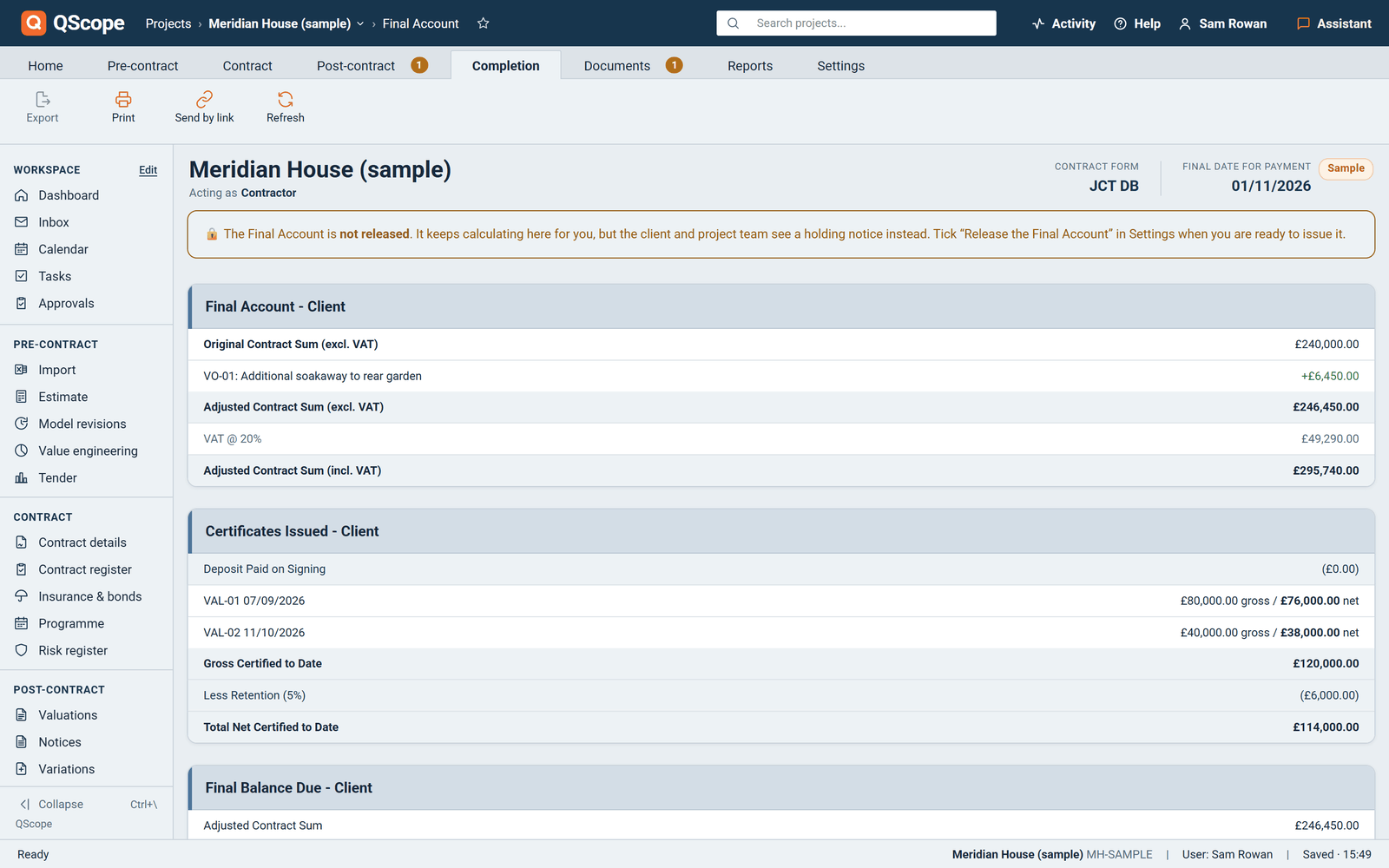Screen dimensions: 1389x868
Task: Open Sam Rowan user menu
Action: [1222, 23]
